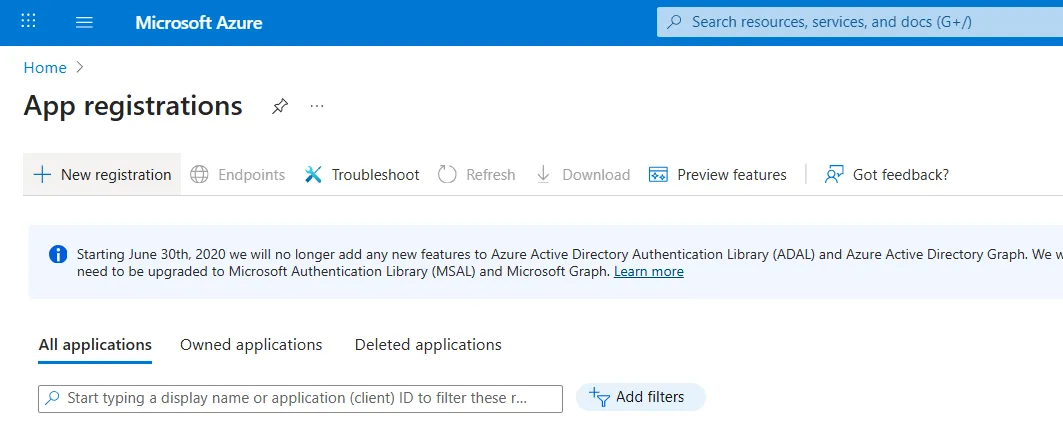The image size is (1063, 441).
Task: Click the feedback person icon
Action: 834,175
